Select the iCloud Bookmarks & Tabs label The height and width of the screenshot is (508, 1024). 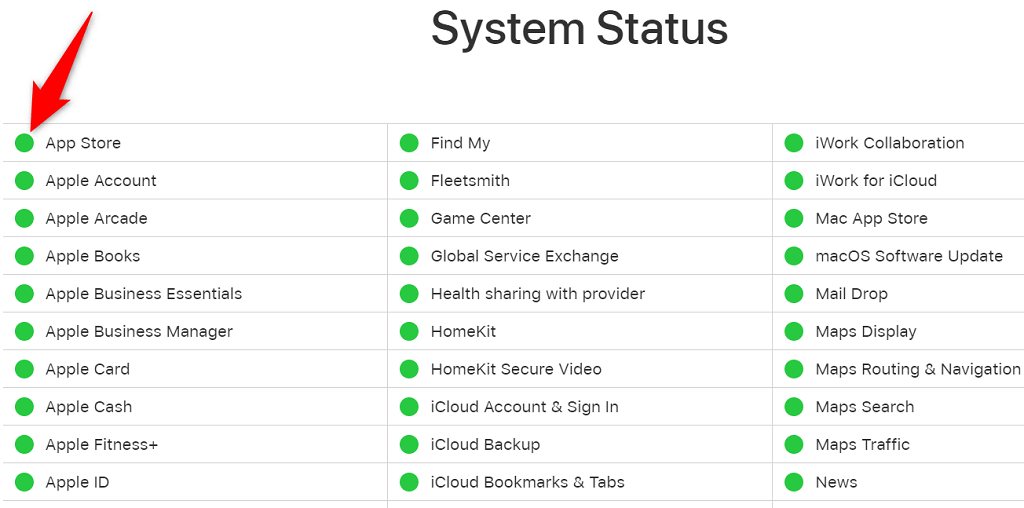528,483
